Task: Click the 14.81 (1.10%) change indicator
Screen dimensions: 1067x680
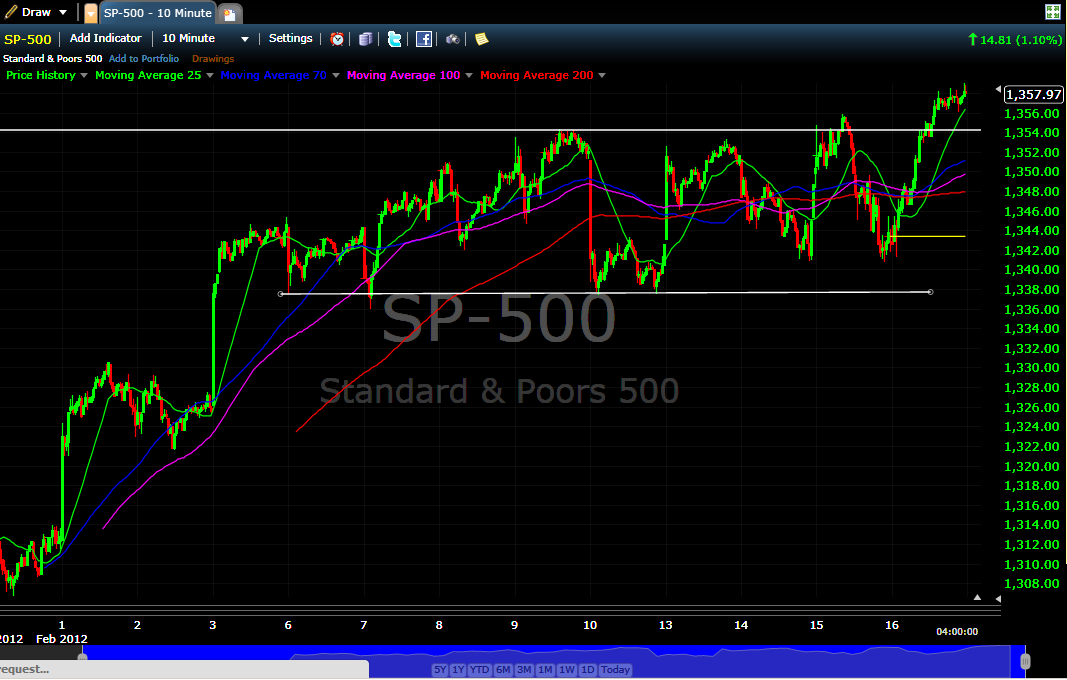Action: click(x=1015, y=40)
